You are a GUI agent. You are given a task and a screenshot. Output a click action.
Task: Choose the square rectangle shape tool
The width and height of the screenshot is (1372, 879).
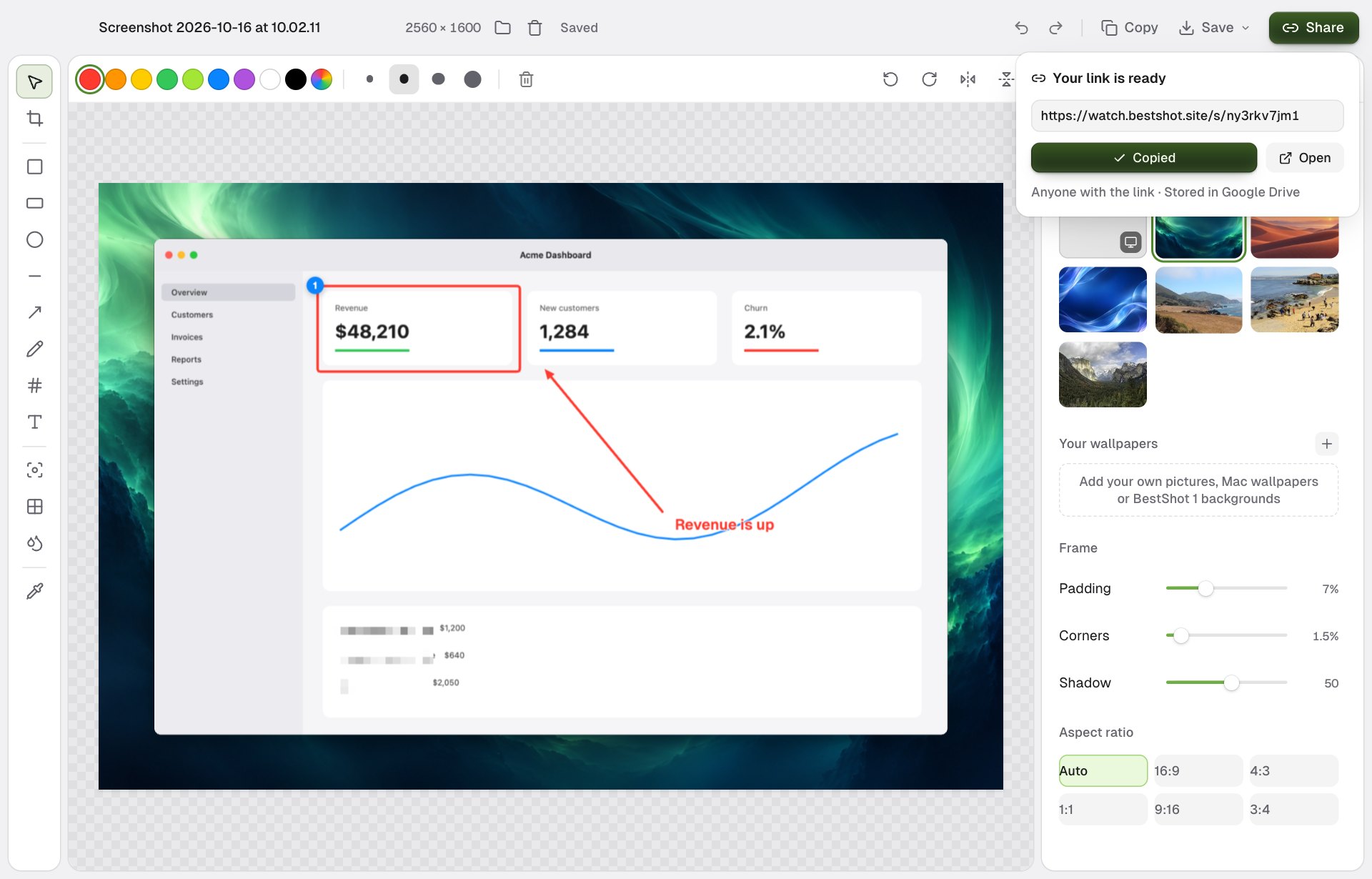[34, 167]
